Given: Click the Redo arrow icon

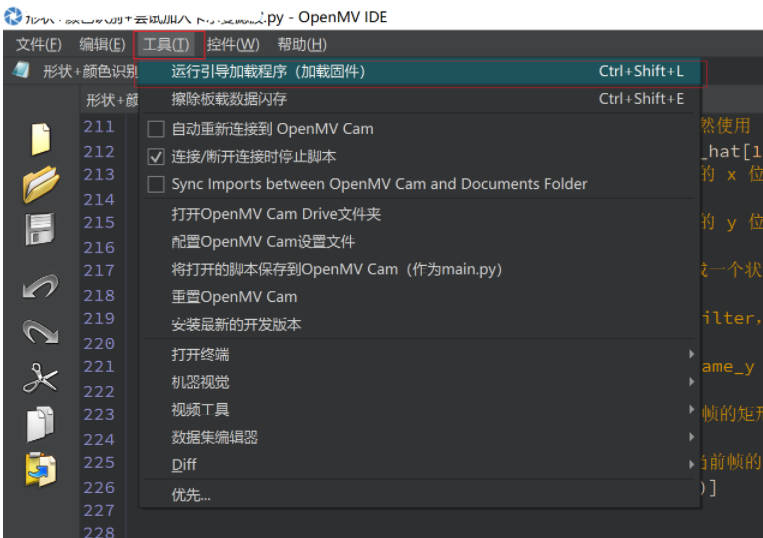Looking at the screenshot, I should (x=40, y=332).
